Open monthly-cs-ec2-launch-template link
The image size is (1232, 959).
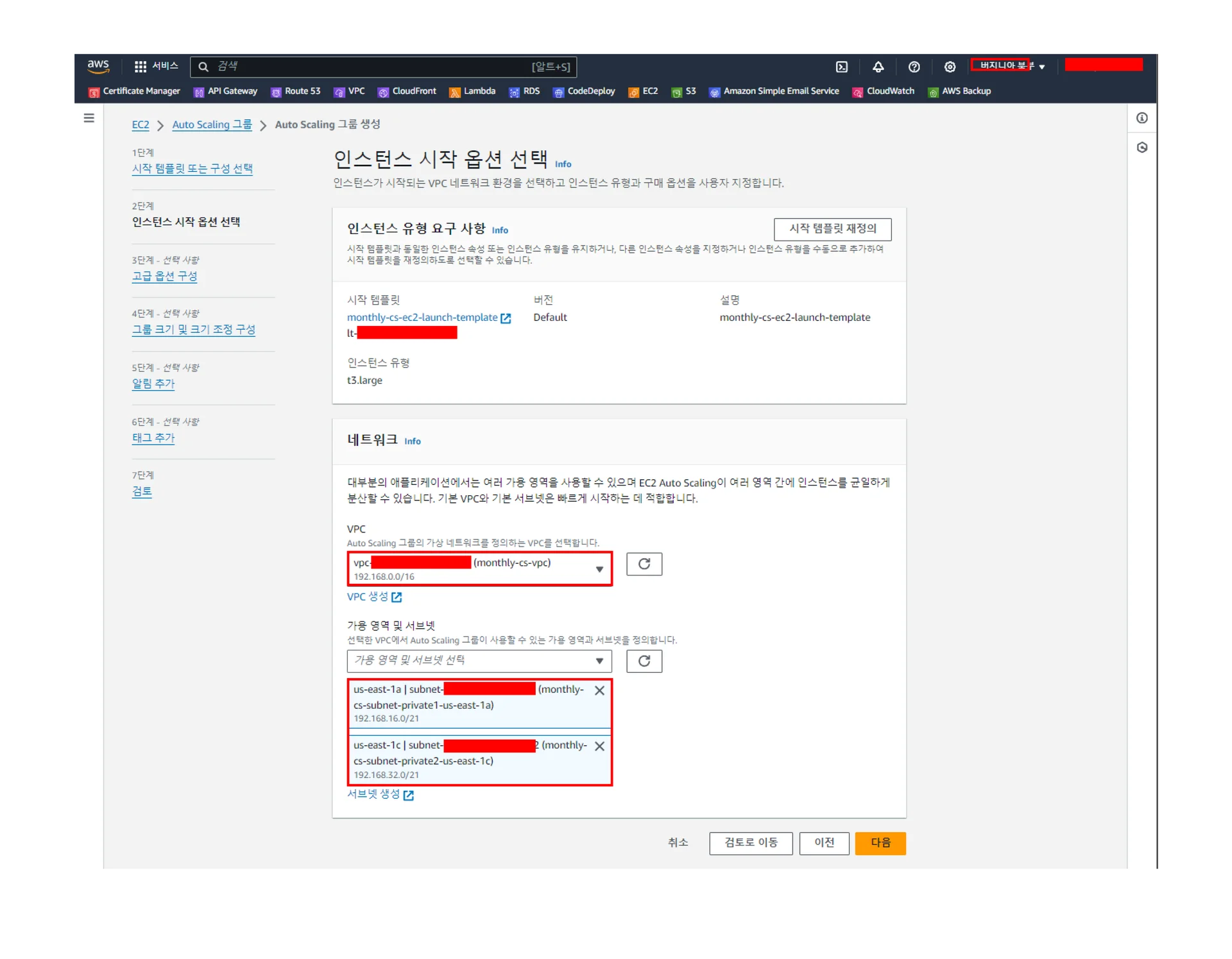(x=422, y=318)
